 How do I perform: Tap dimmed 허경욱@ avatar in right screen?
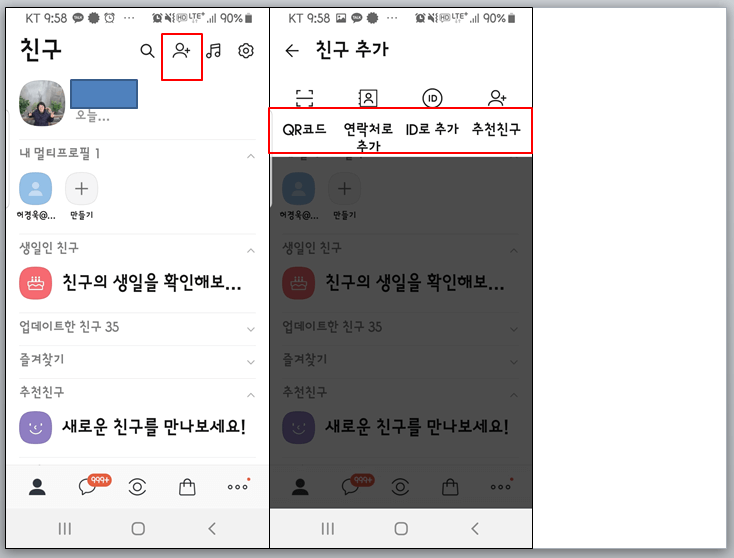coord(299,189)
